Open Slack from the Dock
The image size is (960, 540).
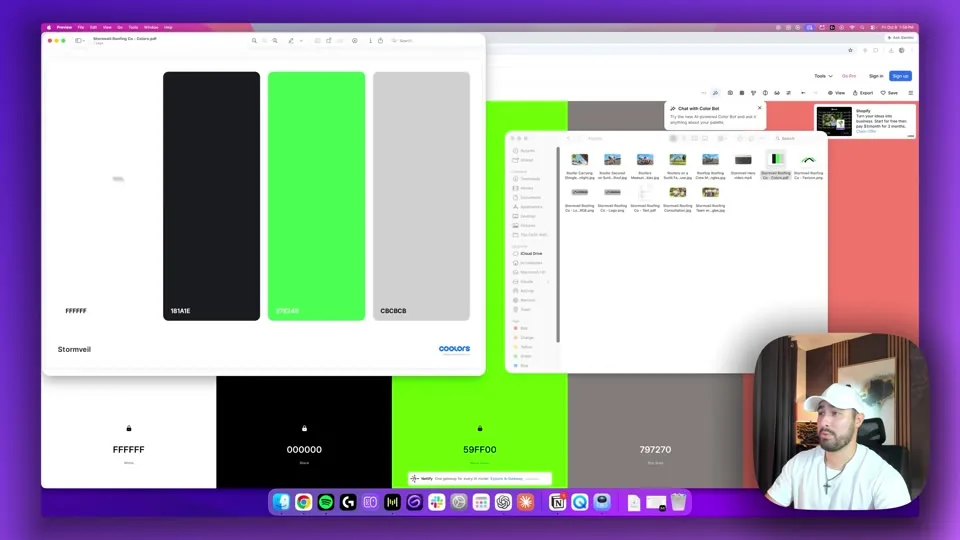(437, 502)
